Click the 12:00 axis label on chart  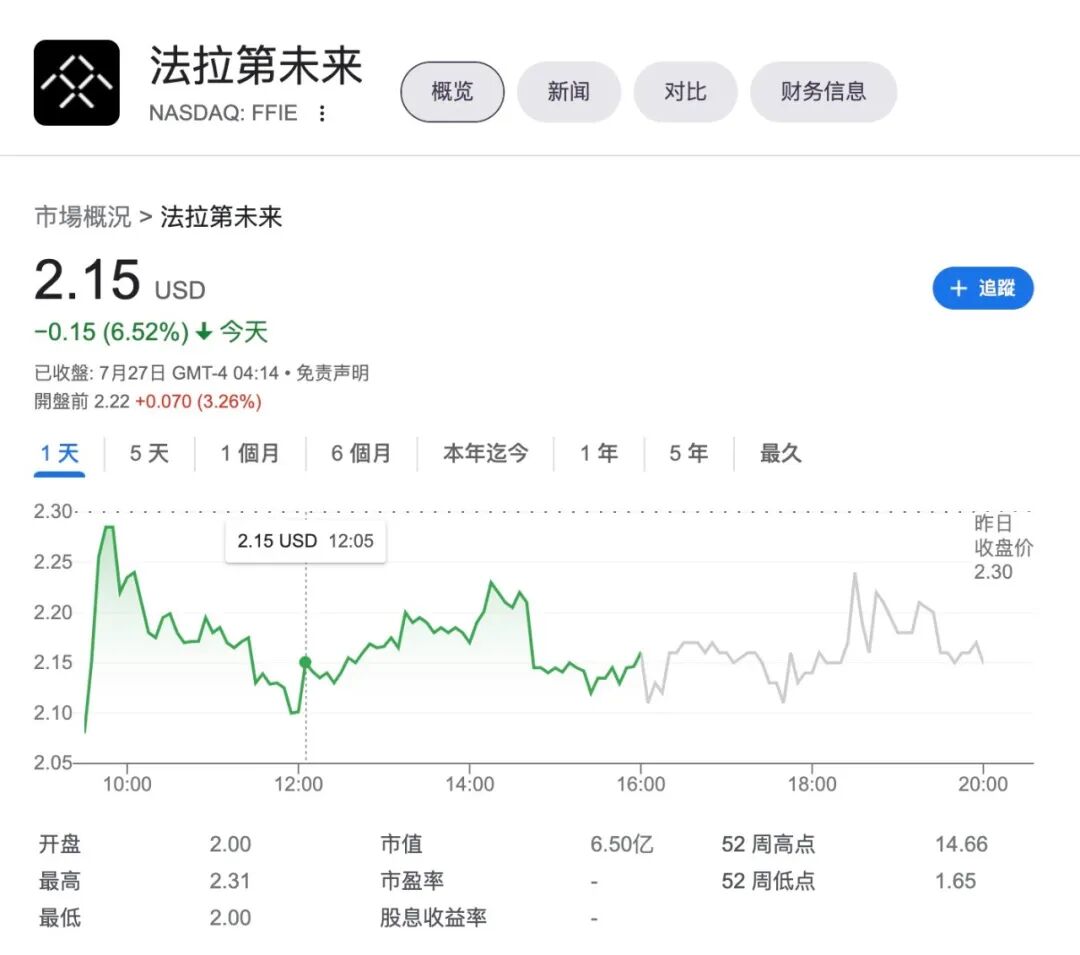point(298,784)
